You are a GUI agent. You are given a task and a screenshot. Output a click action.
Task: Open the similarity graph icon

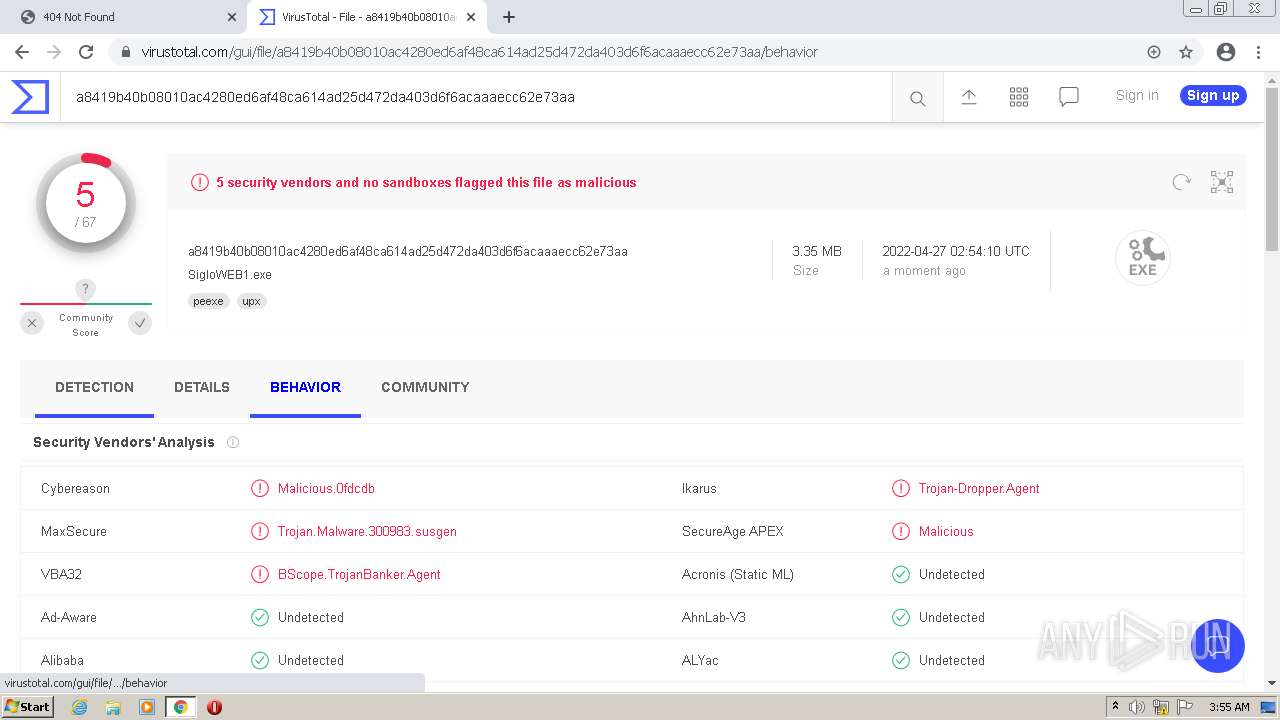[x=1222, y=182]
